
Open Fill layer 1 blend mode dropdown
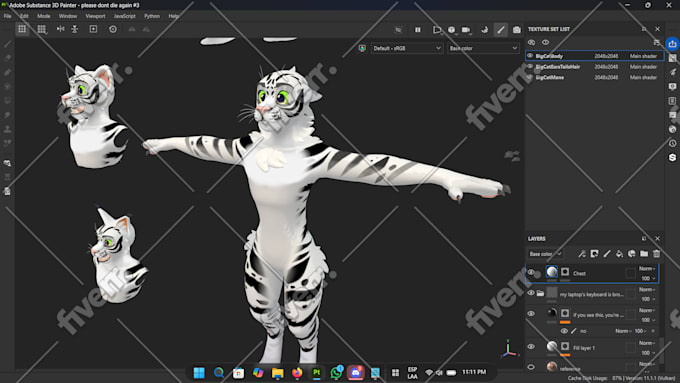(647, 343)
